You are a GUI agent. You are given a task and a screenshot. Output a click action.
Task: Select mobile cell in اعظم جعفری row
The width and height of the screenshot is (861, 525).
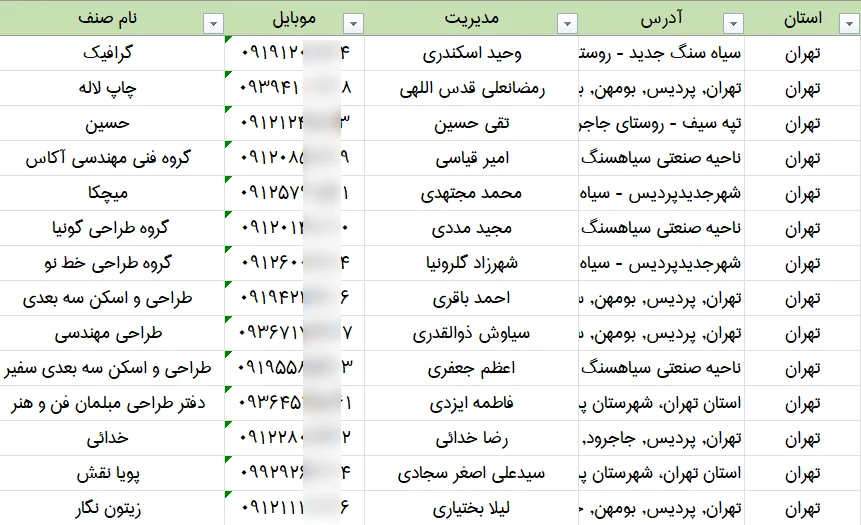[x=294, y=368]
